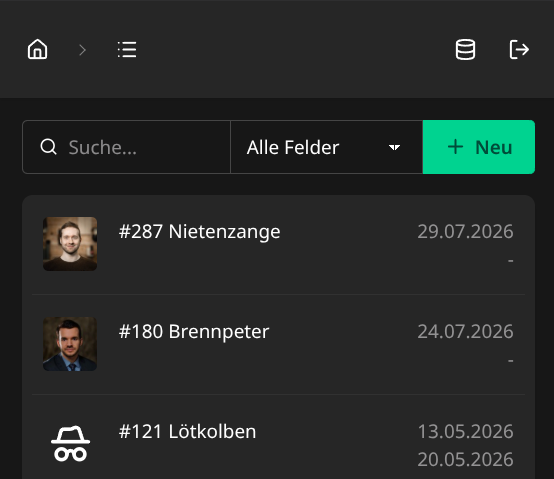The image size is (554, 479).
Task: Click the Nietenzange borrower photo thumbnail
Action: pyautogui.click(x=70, y=244)
